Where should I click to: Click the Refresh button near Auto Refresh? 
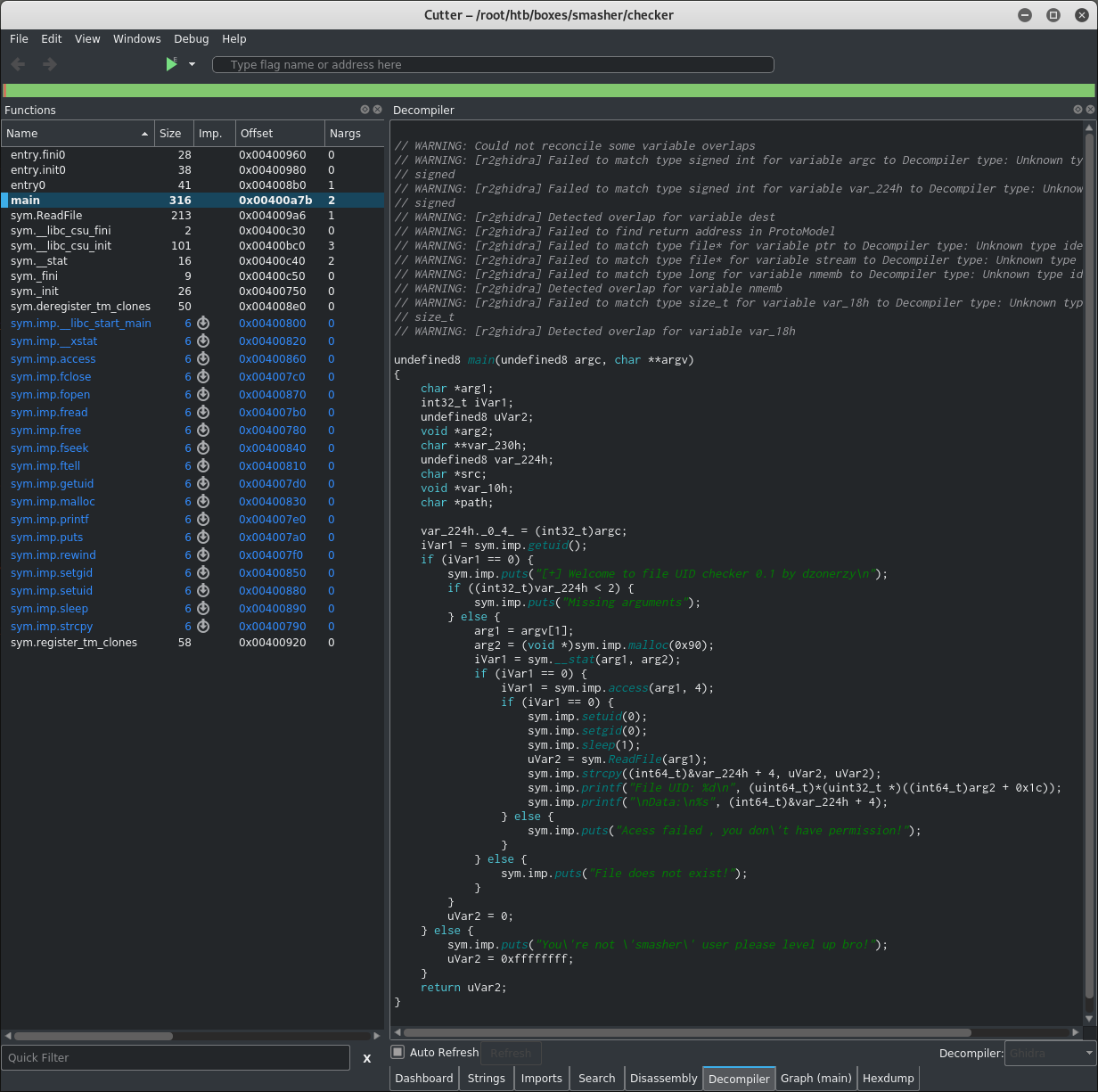click(511, 1053)
